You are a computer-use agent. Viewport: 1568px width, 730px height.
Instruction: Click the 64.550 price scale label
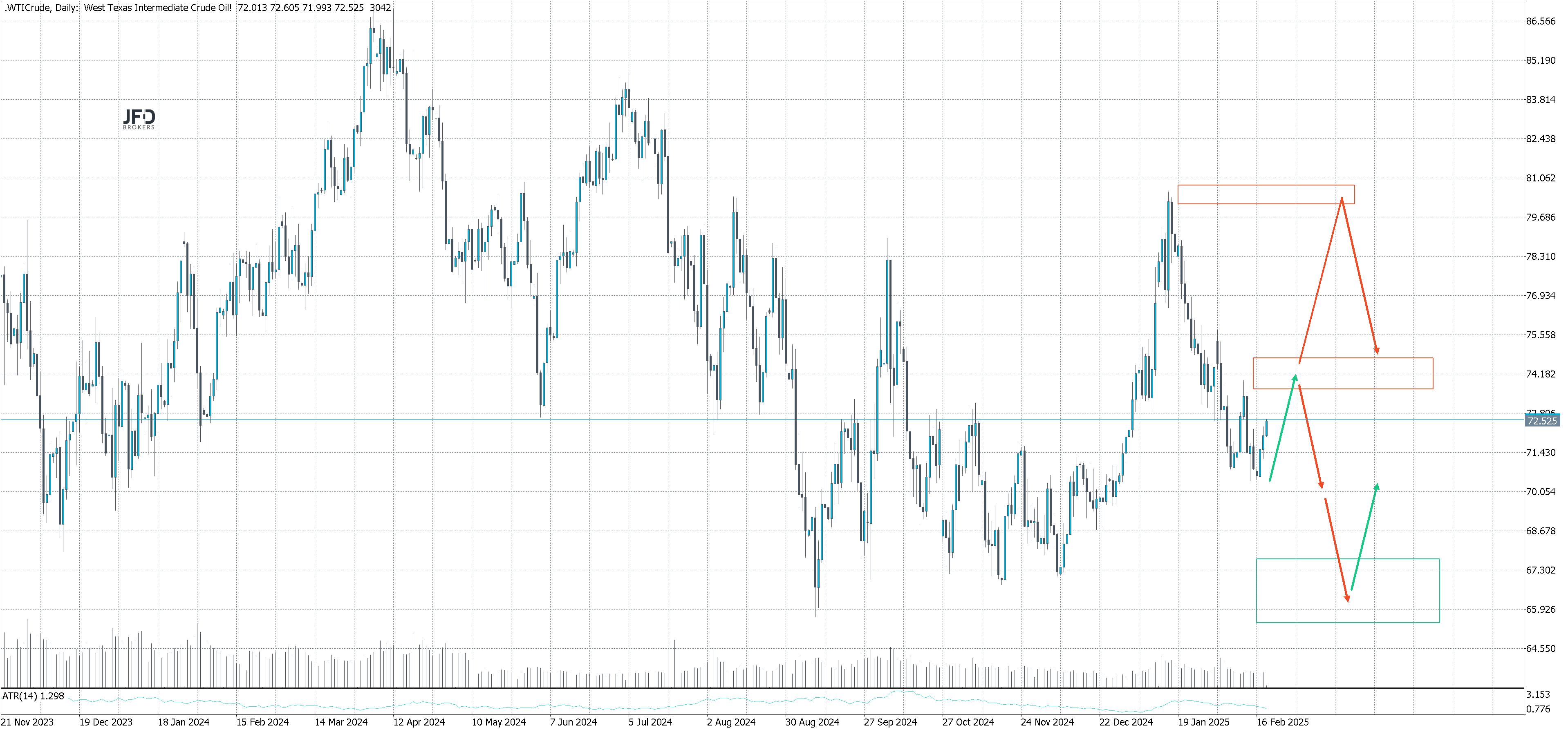(x=1540, y=648)
